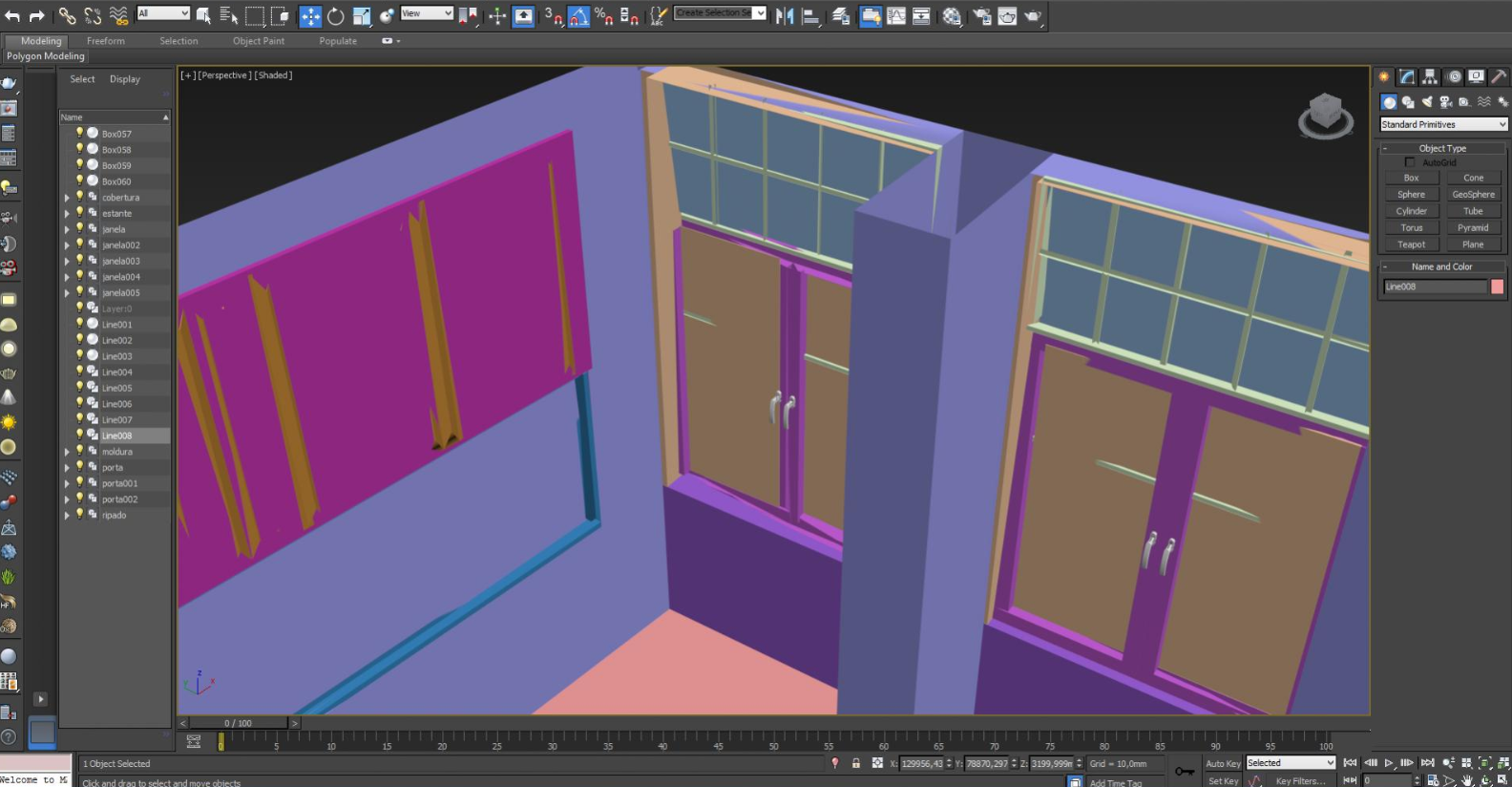Image resolution: width=1512 pixels, height=787 pixels.
Task: Click the Redo arrow in the toolbar
Action: click(x=36, y=15)
